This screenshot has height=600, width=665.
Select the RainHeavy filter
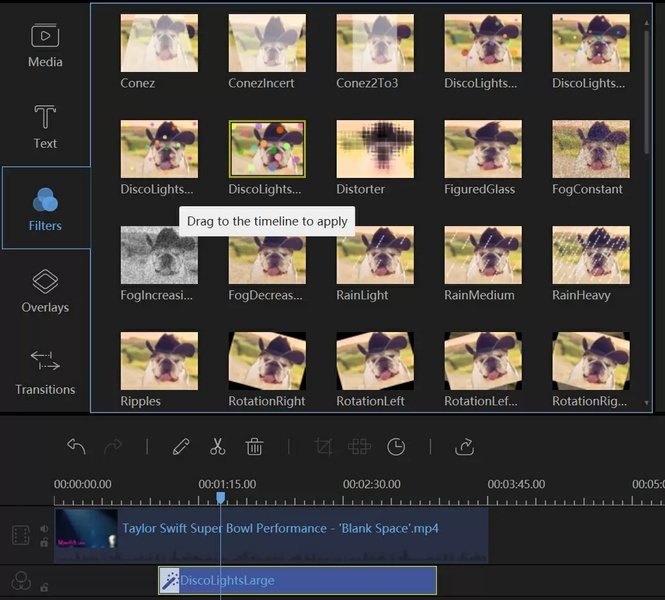(591, 255)
